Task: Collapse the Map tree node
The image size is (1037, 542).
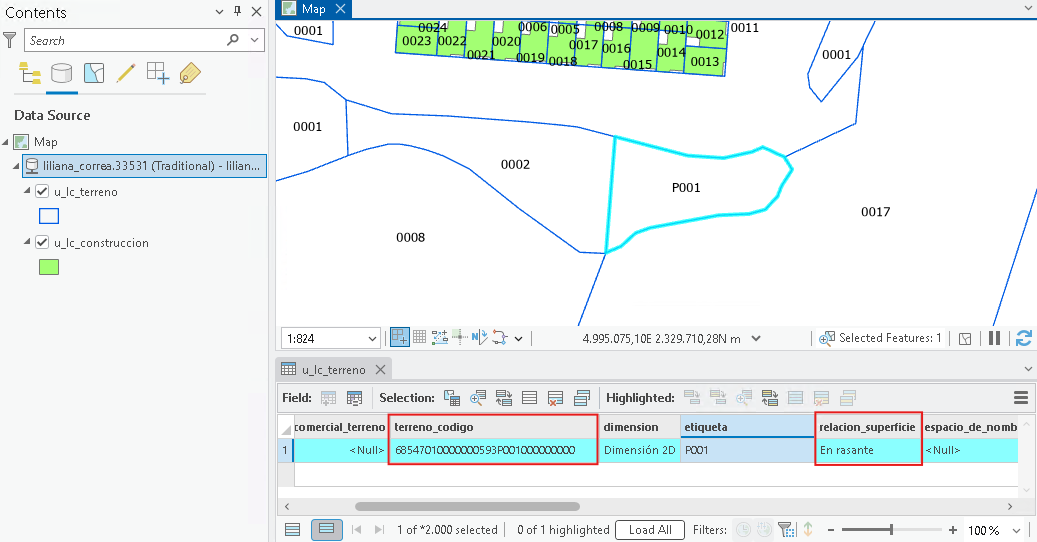Action: pyautogui.click(x=6, y=142)
